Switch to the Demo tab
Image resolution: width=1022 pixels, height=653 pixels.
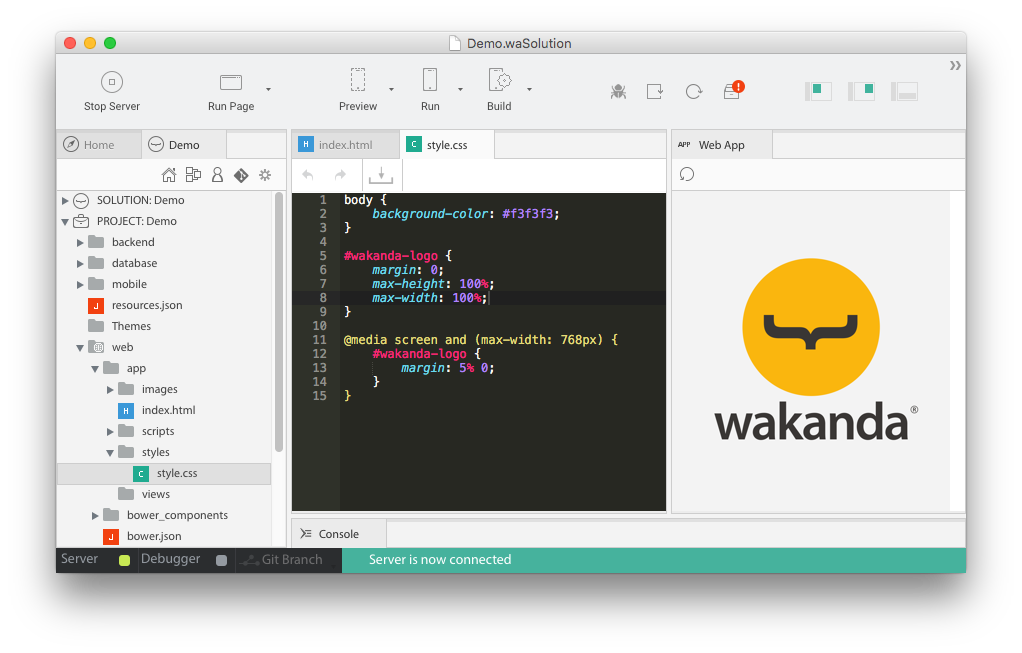pyautogui.click(x=184, y=145)
